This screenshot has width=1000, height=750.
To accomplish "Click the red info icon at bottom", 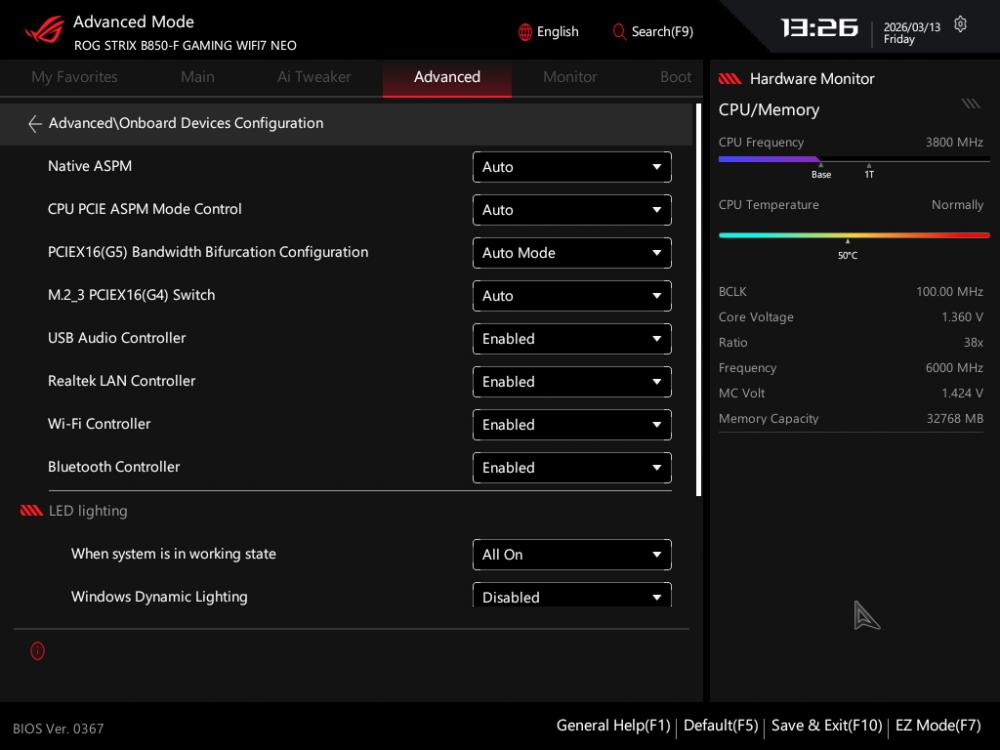I will pyautogui.click(x=38, y=651).
